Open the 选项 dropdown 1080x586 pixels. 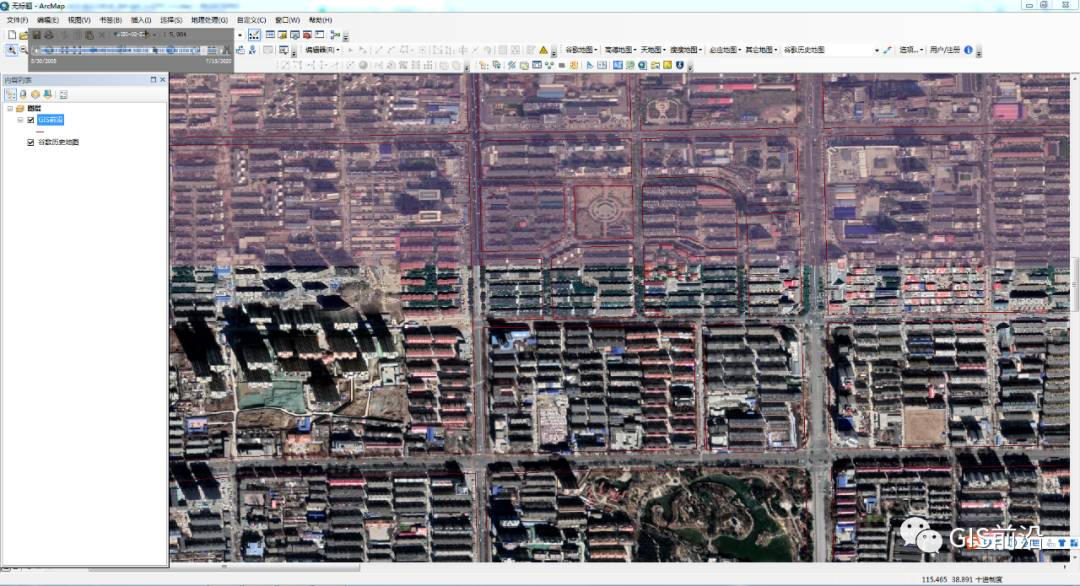[x=911, y=50]
